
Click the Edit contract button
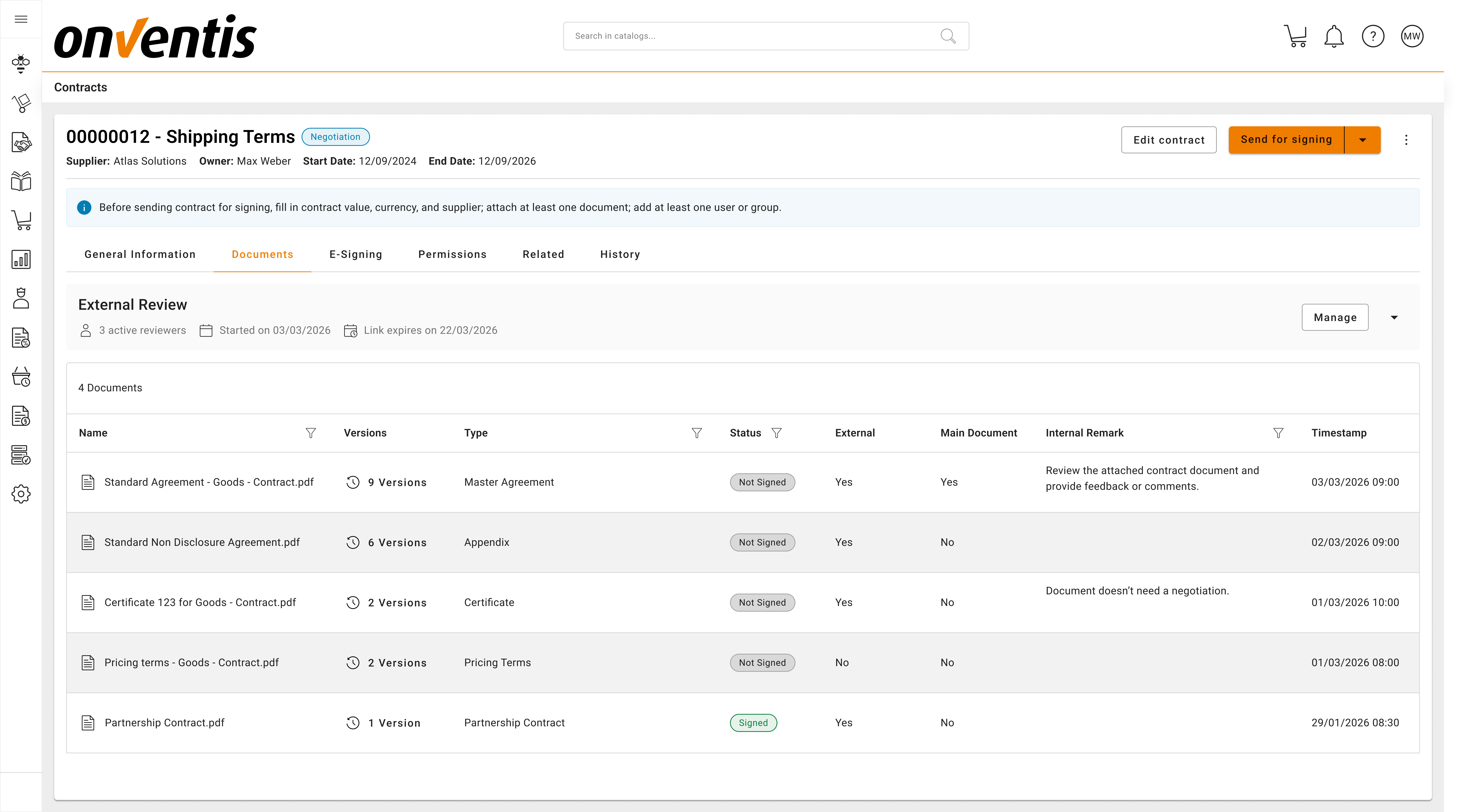[x=1169, y=140]
